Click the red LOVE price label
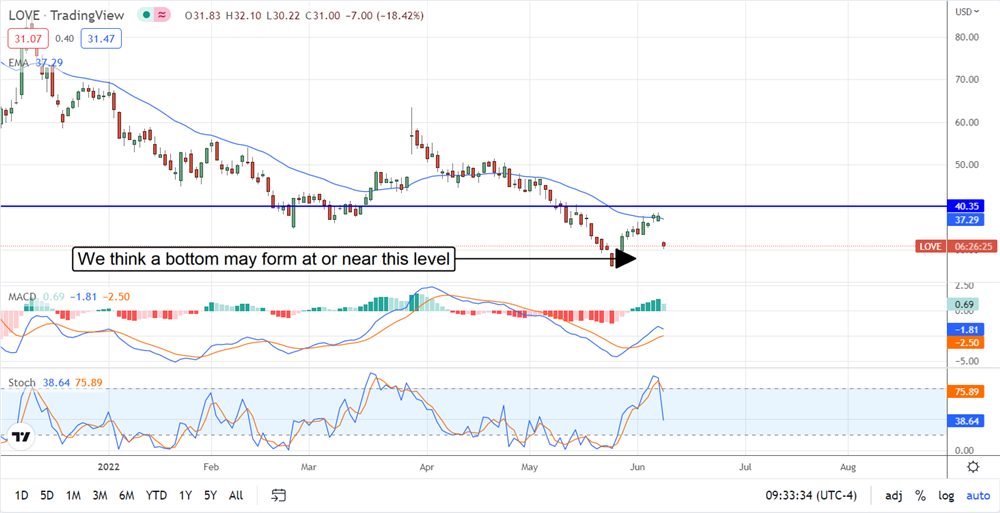 pos(930,246)
